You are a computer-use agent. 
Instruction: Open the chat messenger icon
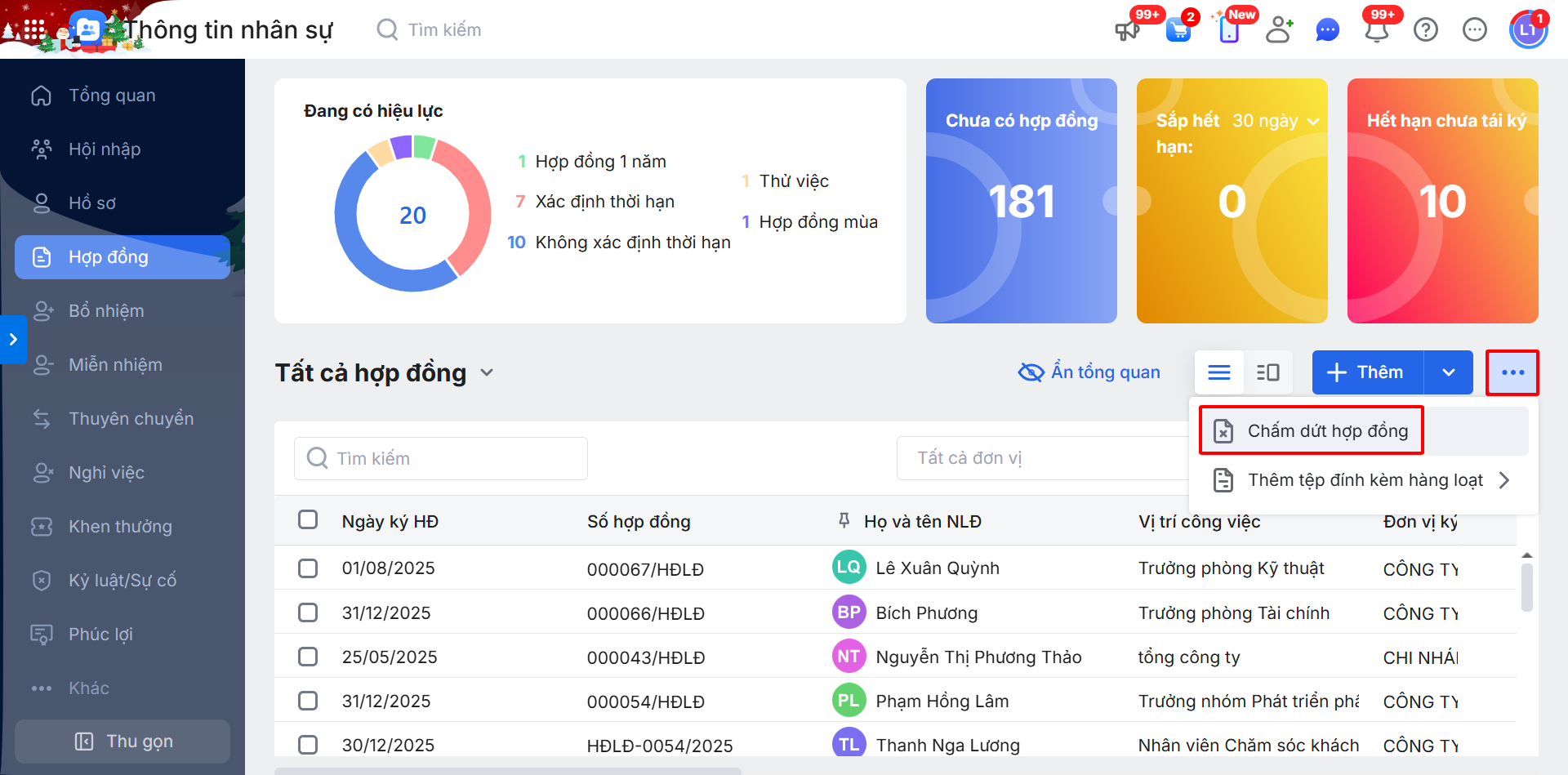tap(1328, 31)
